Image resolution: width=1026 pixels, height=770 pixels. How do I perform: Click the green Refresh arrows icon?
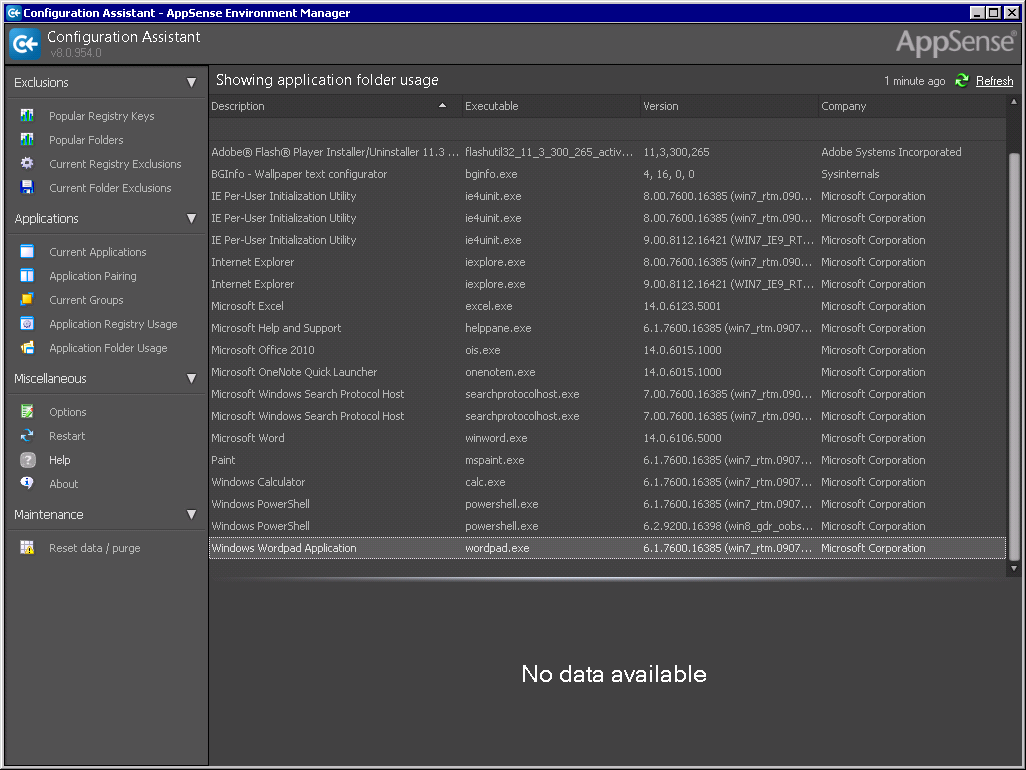[962, 80]
